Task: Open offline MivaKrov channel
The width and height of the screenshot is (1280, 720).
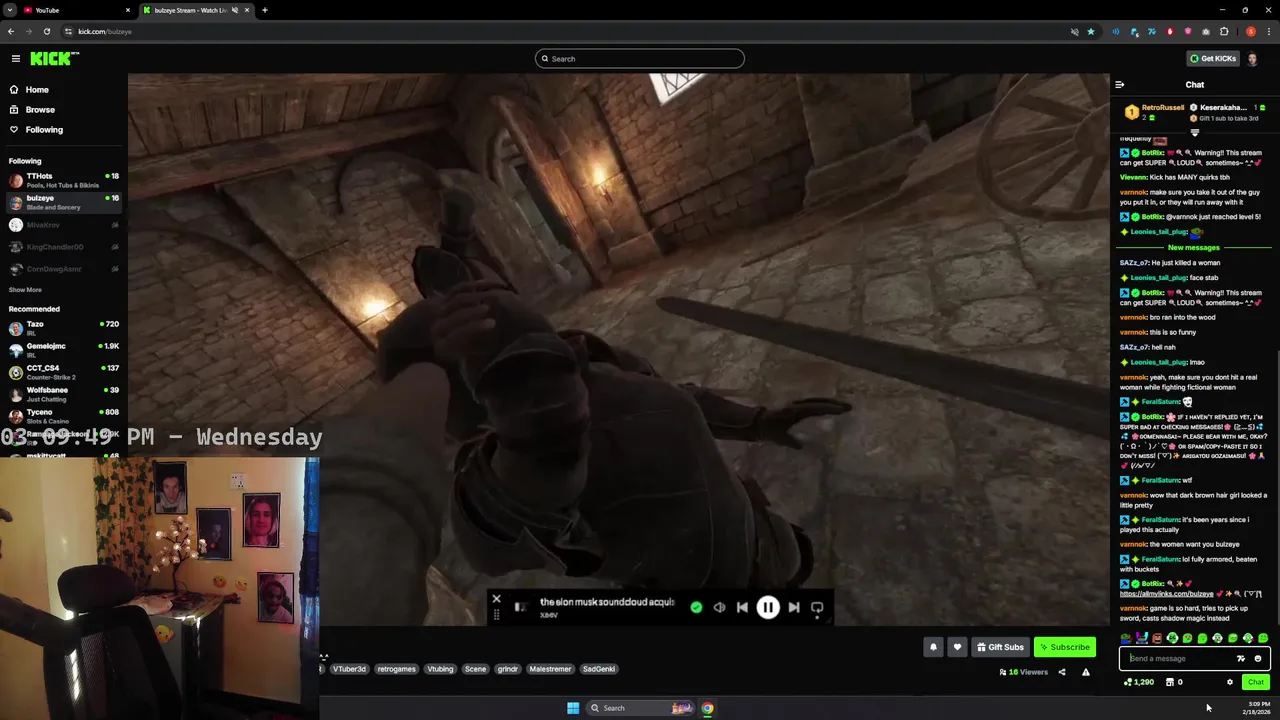Action: [62, 225]
